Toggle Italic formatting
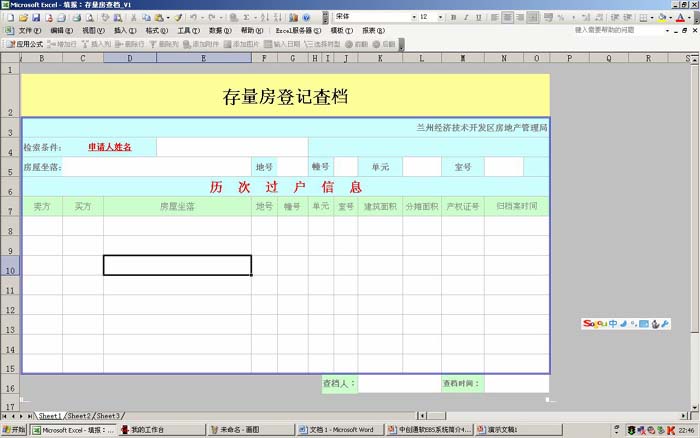 (x=467, y=18)
